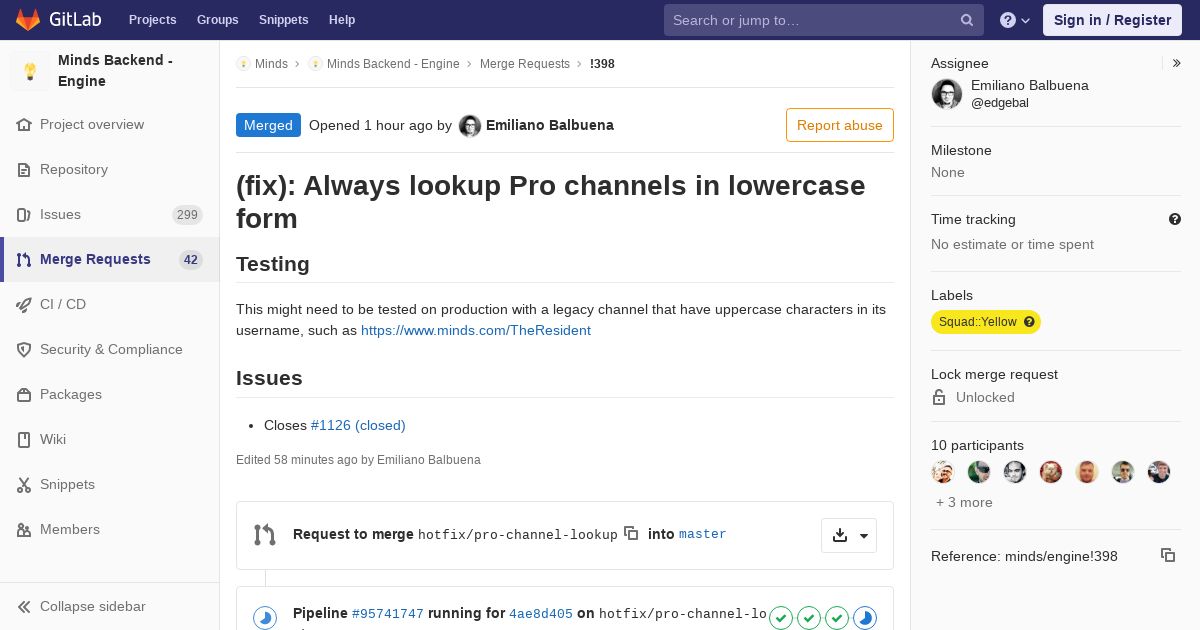Open the Time tracking help icon
The width and height of the screenshot is (1200, 630).
click(1175, 219)
